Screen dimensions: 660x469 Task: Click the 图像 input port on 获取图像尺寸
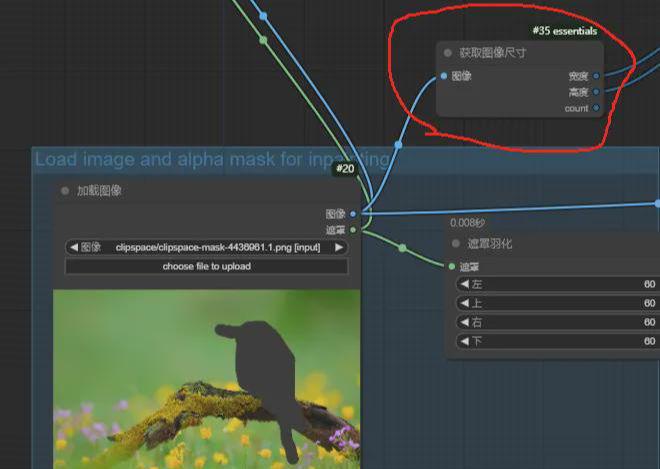pyautogui.click(x=444, y=76)
